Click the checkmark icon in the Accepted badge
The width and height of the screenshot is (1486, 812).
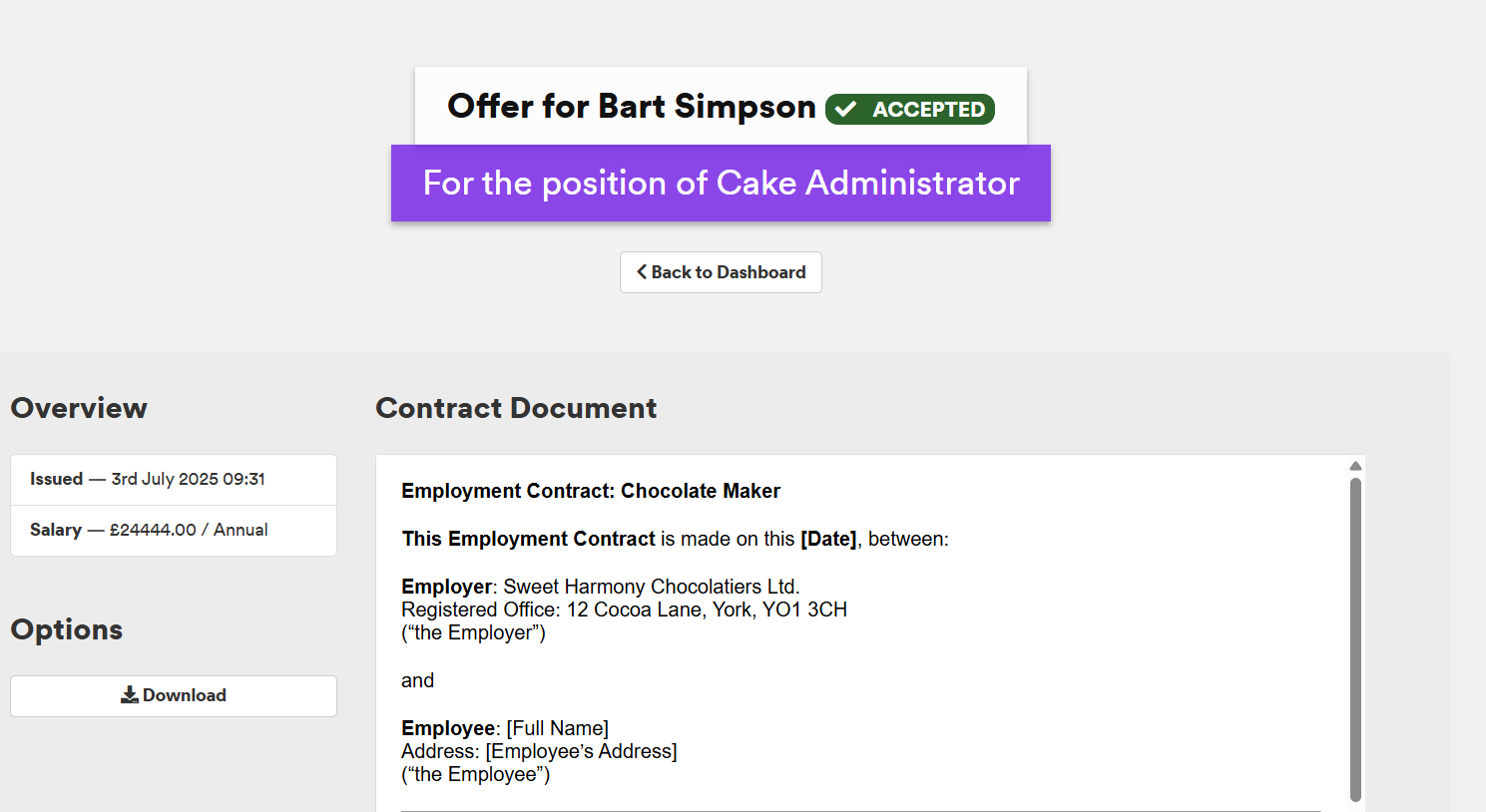[x=845, y=109]
